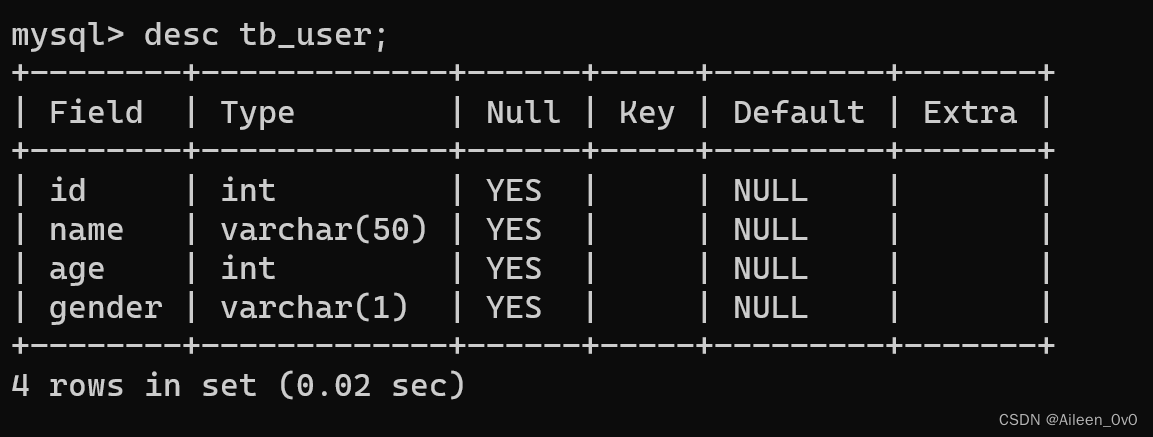
Task: Click the Extra column header
Action: [x=969, y=112]
